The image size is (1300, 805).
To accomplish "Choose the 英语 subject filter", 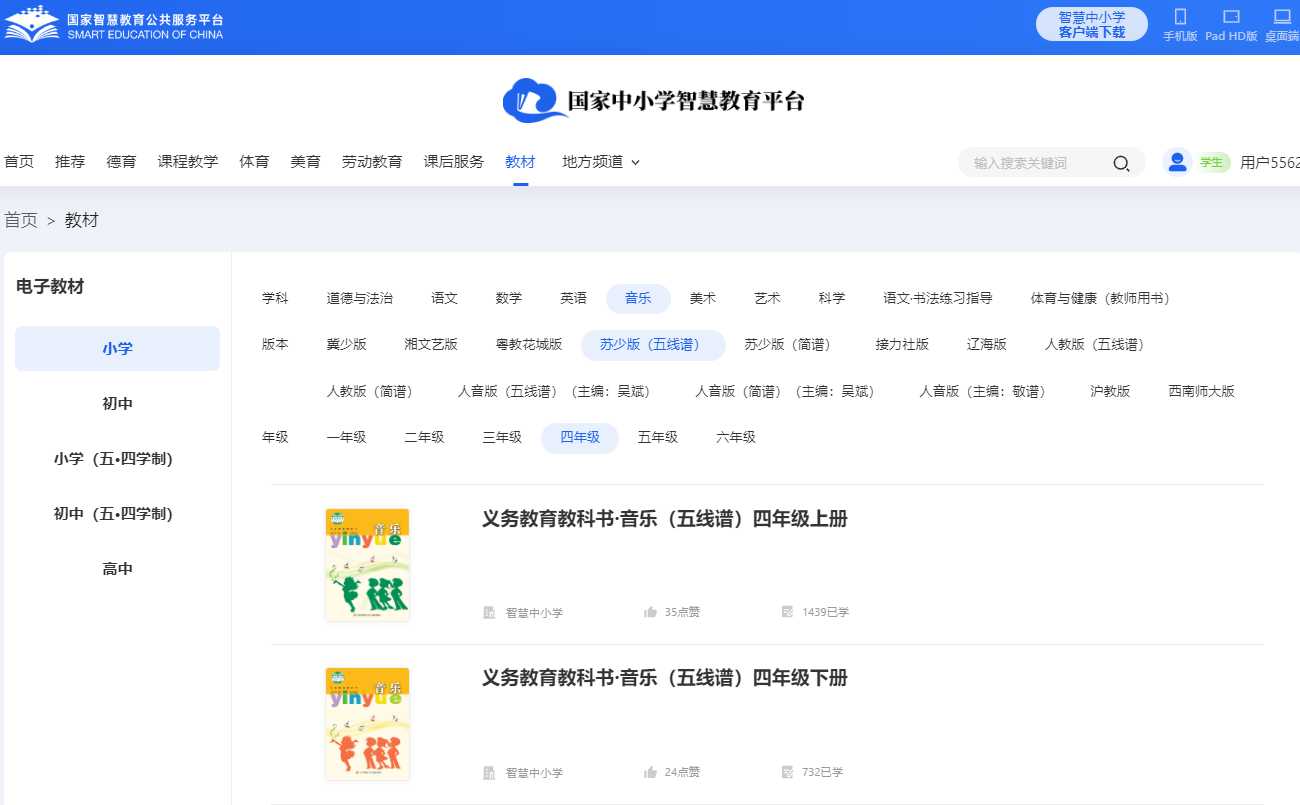I will click(574, 298).
